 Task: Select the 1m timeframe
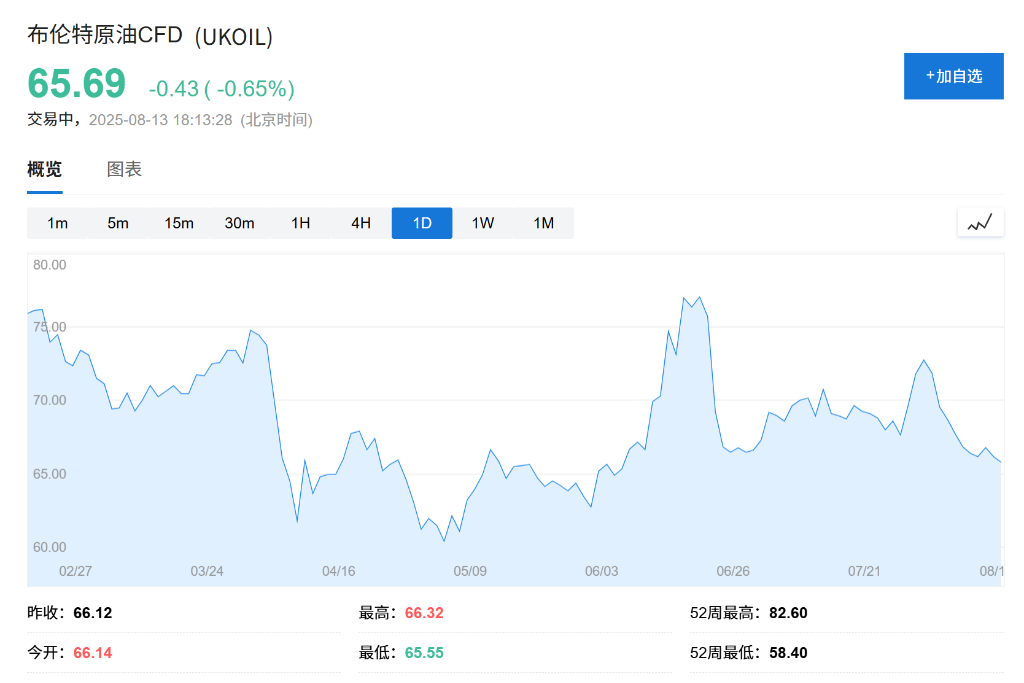coord(57,223)
